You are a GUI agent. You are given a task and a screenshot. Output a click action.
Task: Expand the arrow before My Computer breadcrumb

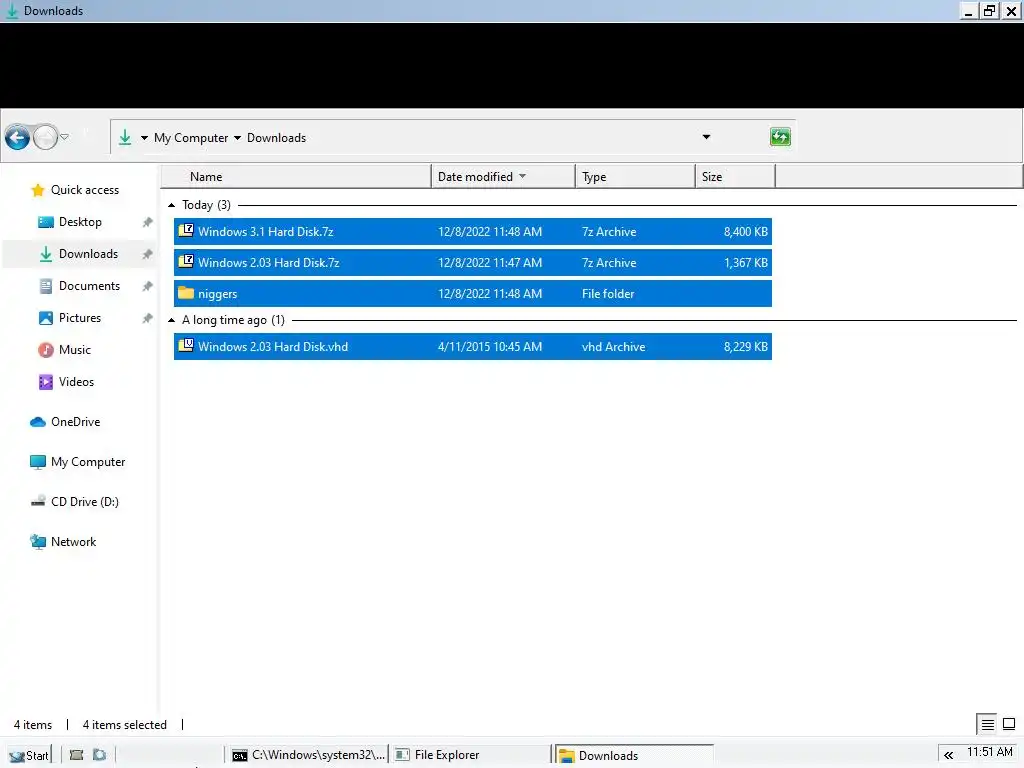tap(144, 138)
